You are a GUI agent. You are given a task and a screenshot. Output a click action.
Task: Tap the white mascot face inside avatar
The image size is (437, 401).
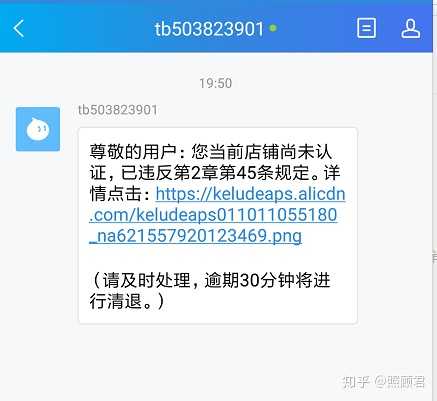click(x=38, y=129)
